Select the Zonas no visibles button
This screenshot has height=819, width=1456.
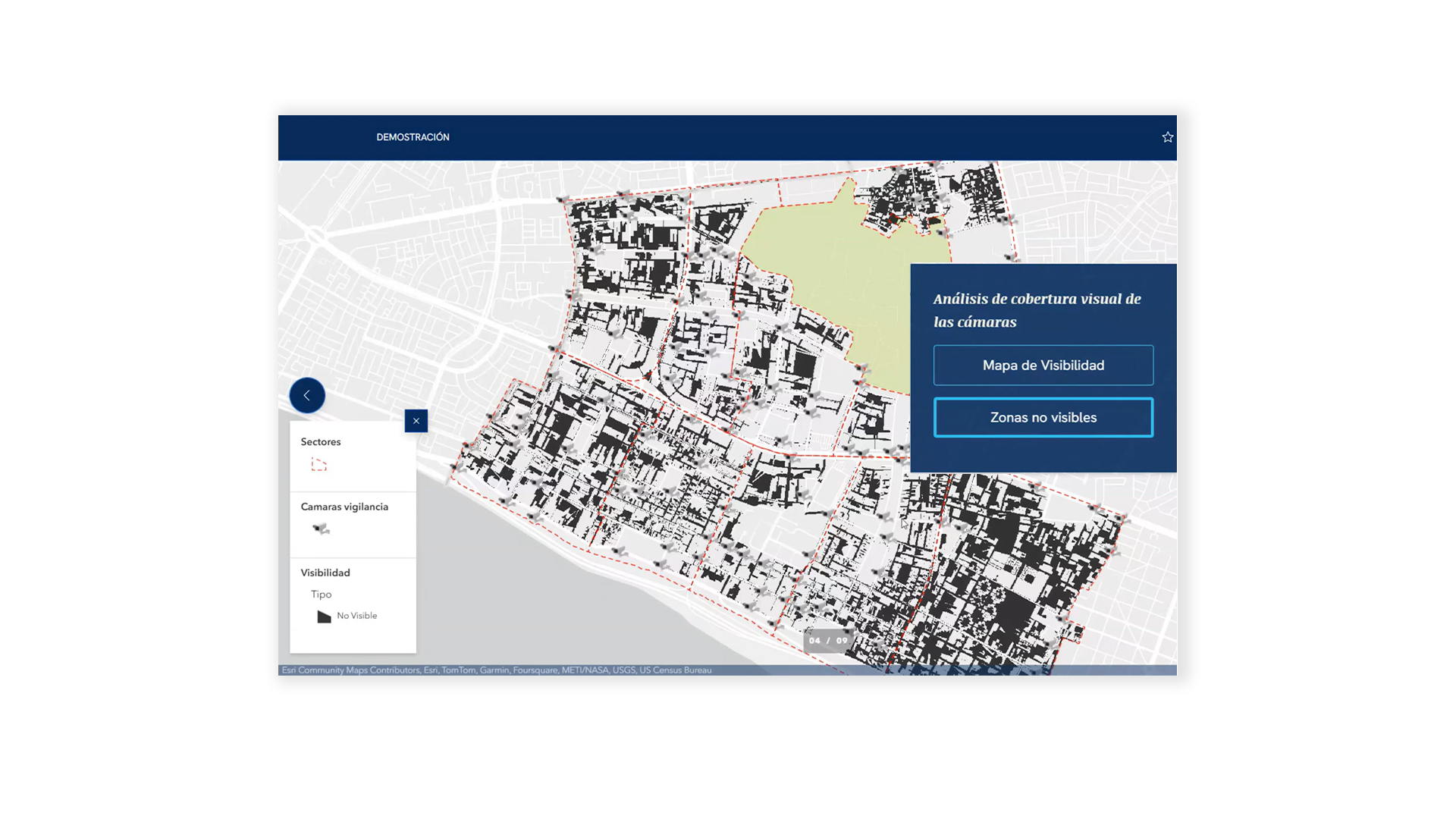(x=1043, y=418)
